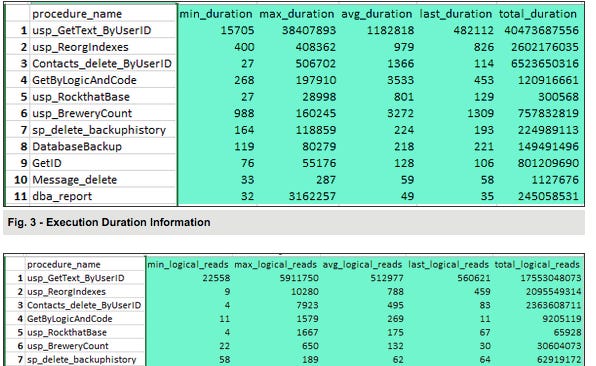
Task: Select the total_logical_reads value 17553048073
Action: (x=551, y=278)
